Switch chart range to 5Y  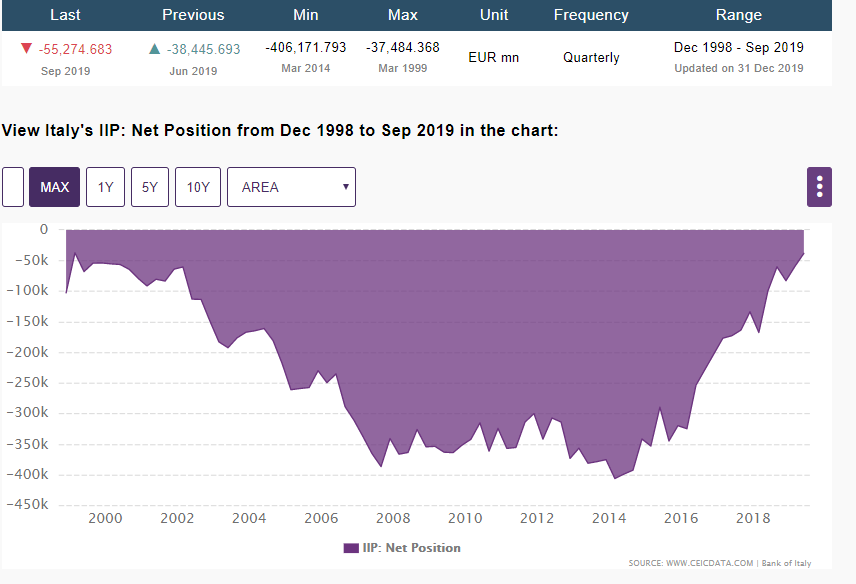[x=149, y=187]
